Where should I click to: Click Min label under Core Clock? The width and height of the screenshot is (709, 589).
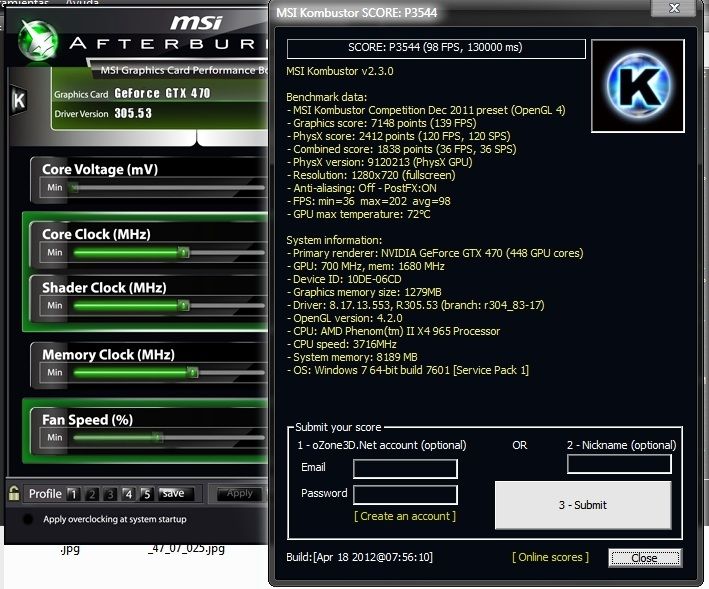click(x=55, y=252)
